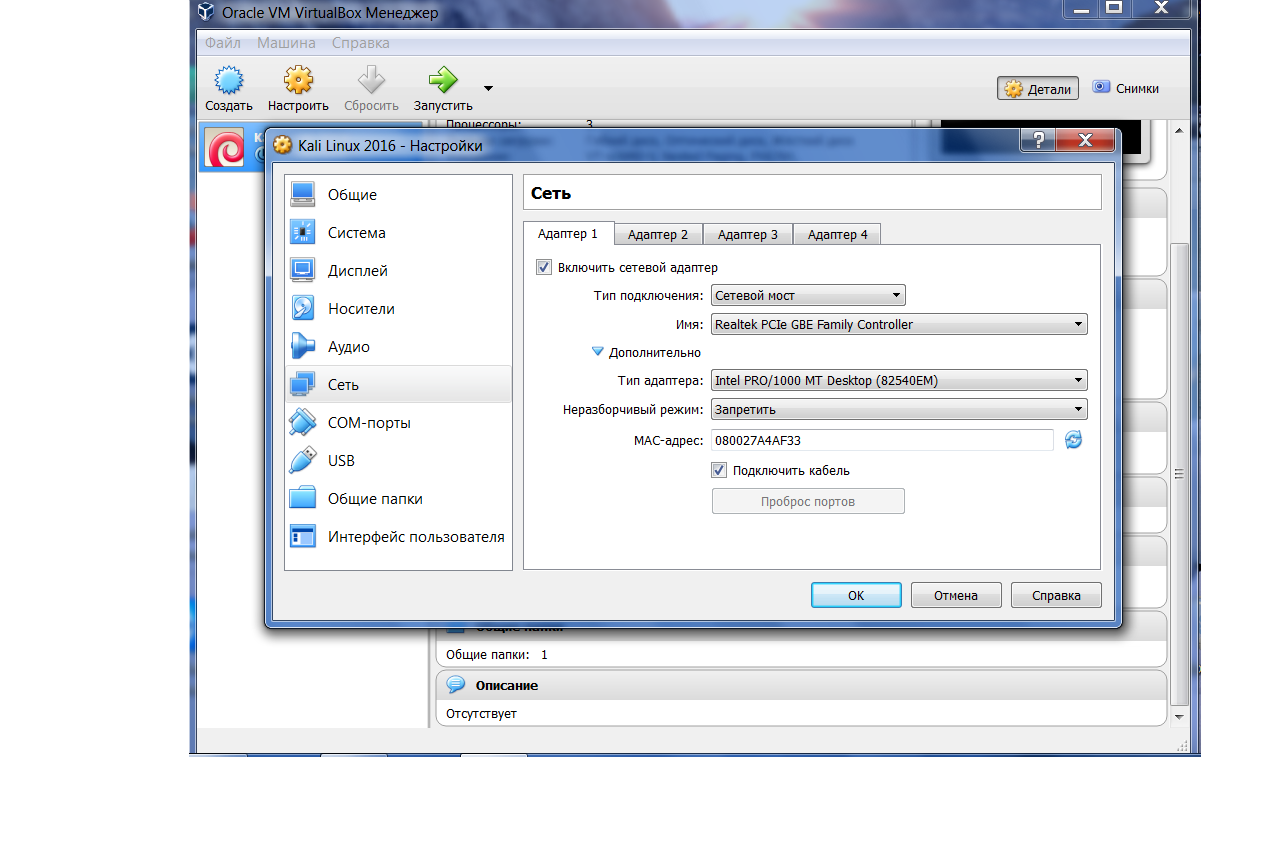1274x850 pixels.
Task: Collapse the Дополнительно section
Action: pos(598,352)
